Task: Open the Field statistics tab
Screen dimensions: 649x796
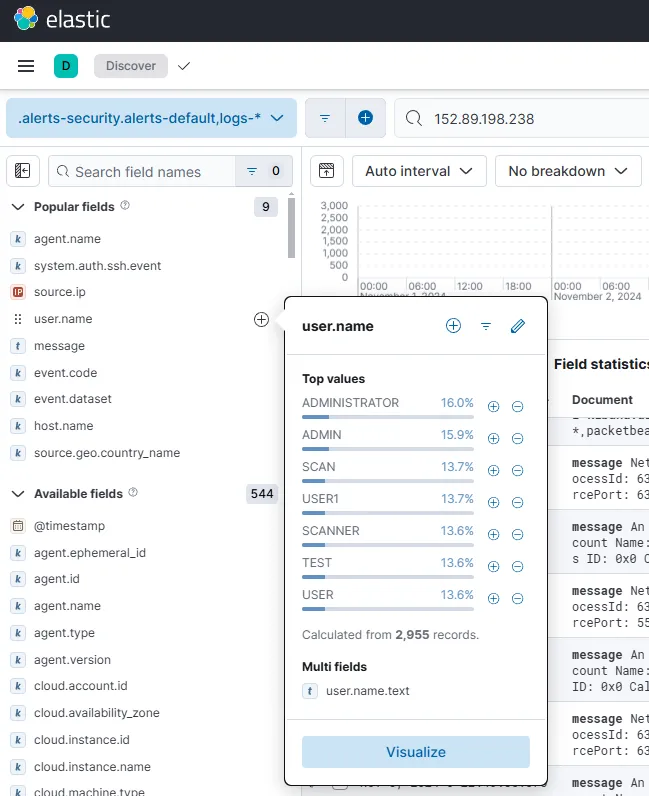Action: [x=601, y=364]
